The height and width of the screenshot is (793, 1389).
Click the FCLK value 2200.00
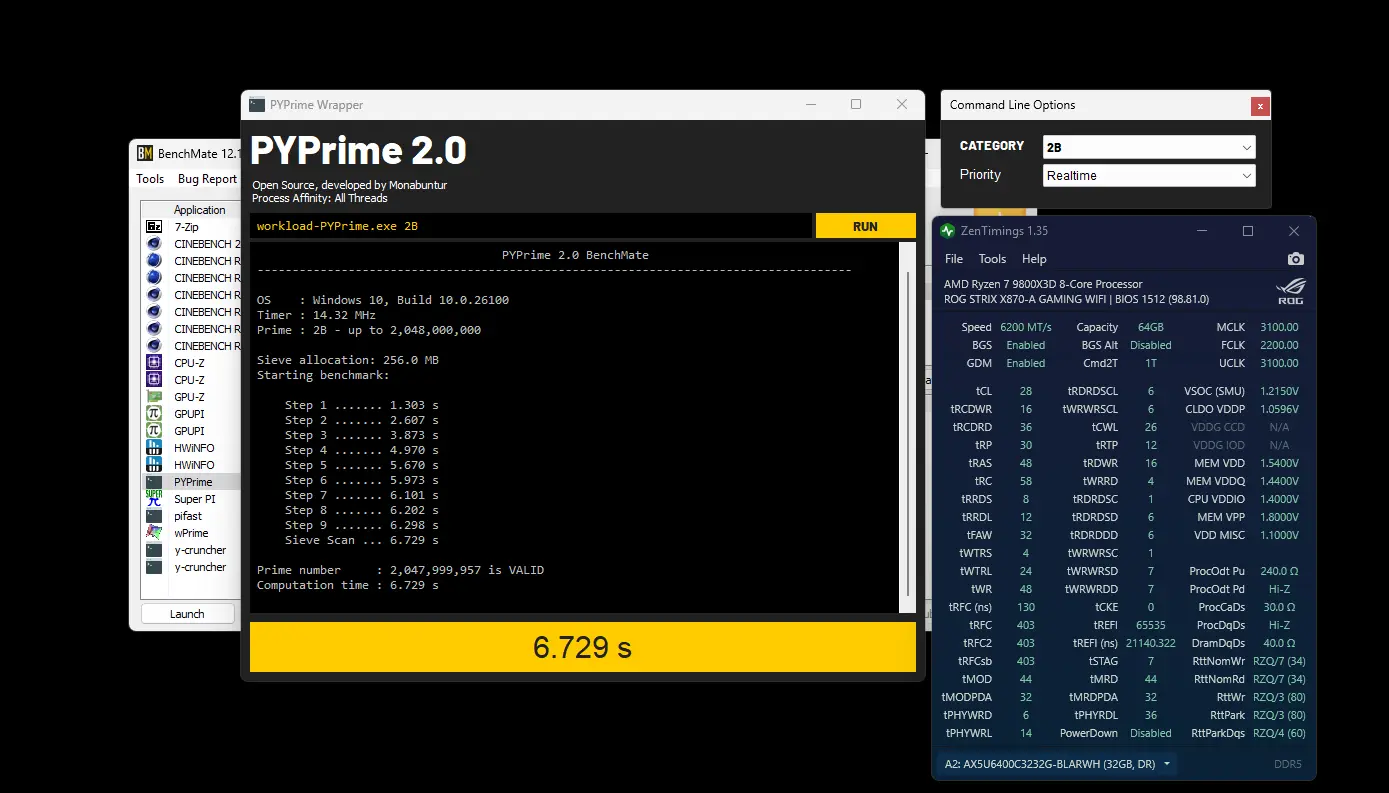pyautogui.click(x=1279, y=345)
